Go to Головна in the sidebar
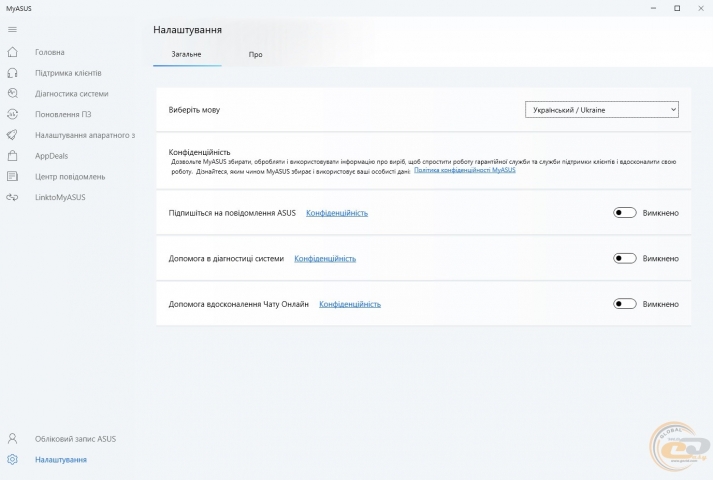The width and height of the screenshot is (713, 480). (50, 52)
